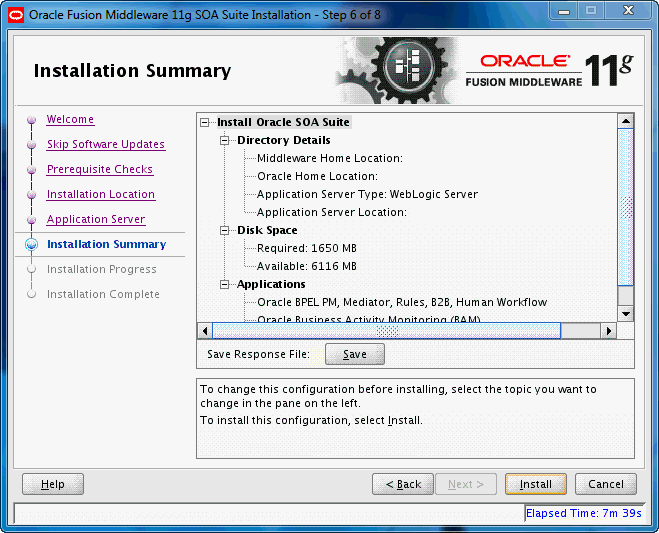Select Application Server Location row
This screenshot has width=659, height=533.
tap(332, 213)
